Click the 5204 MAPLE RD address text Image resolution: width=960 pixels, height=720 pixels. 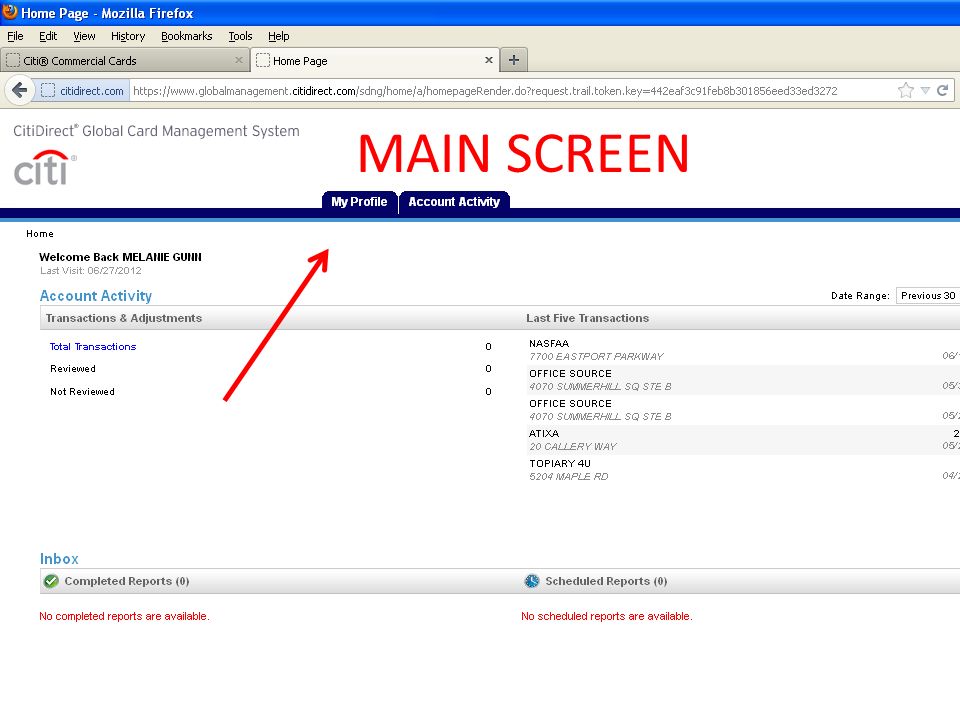(569, 476)
